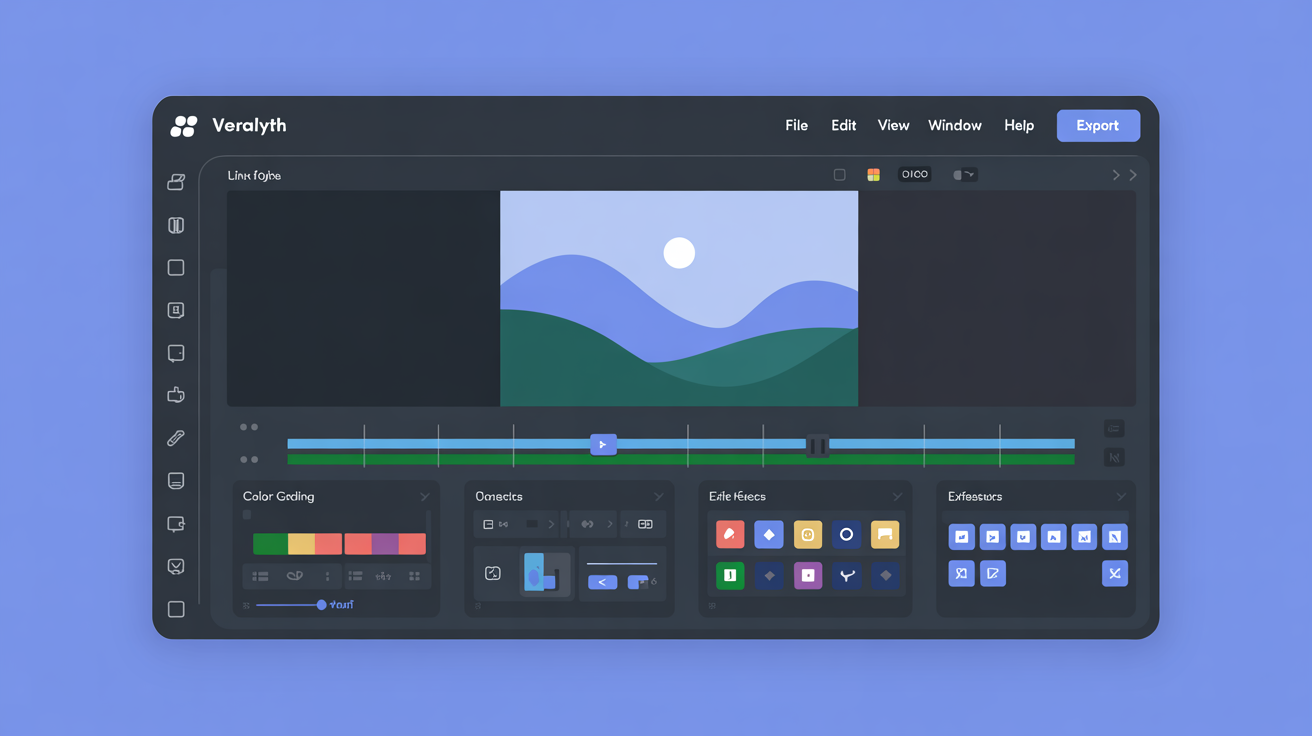The image size is (1312, 736).
Task: Collapse the fourth bottom panel
Action: click(x=1121, y=496)
